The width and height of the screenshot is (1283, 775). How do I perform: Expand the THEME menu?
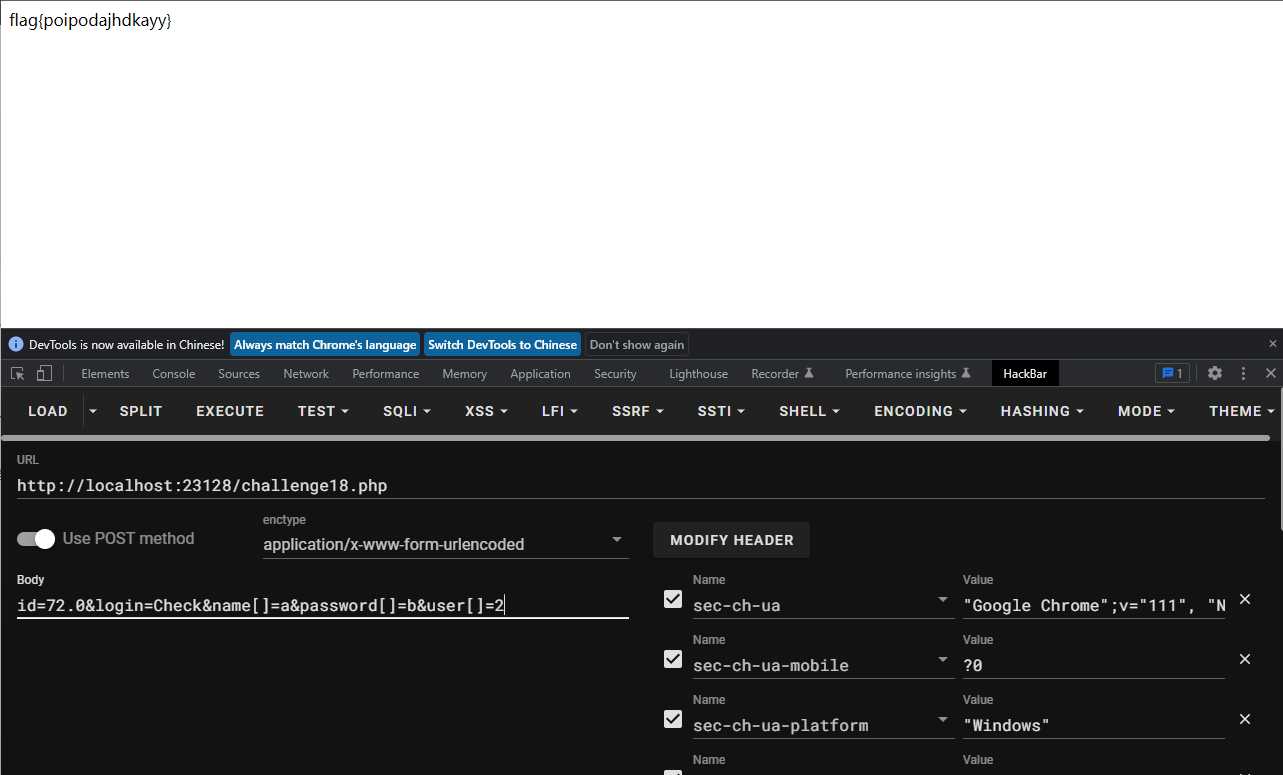[x=1242, y=411]
